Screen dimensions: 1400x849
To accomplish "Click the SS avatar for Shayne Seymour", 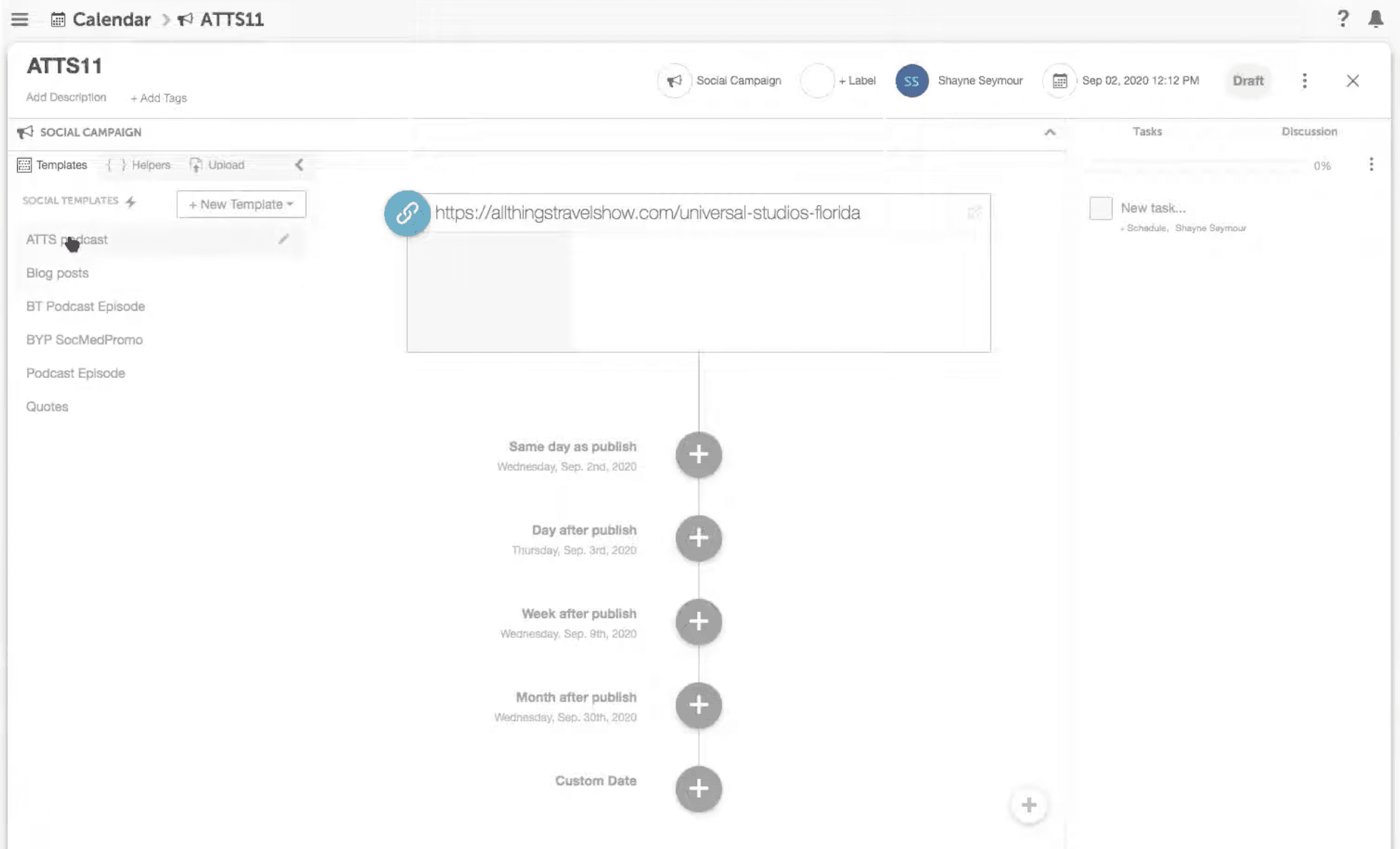I will 911,81.
